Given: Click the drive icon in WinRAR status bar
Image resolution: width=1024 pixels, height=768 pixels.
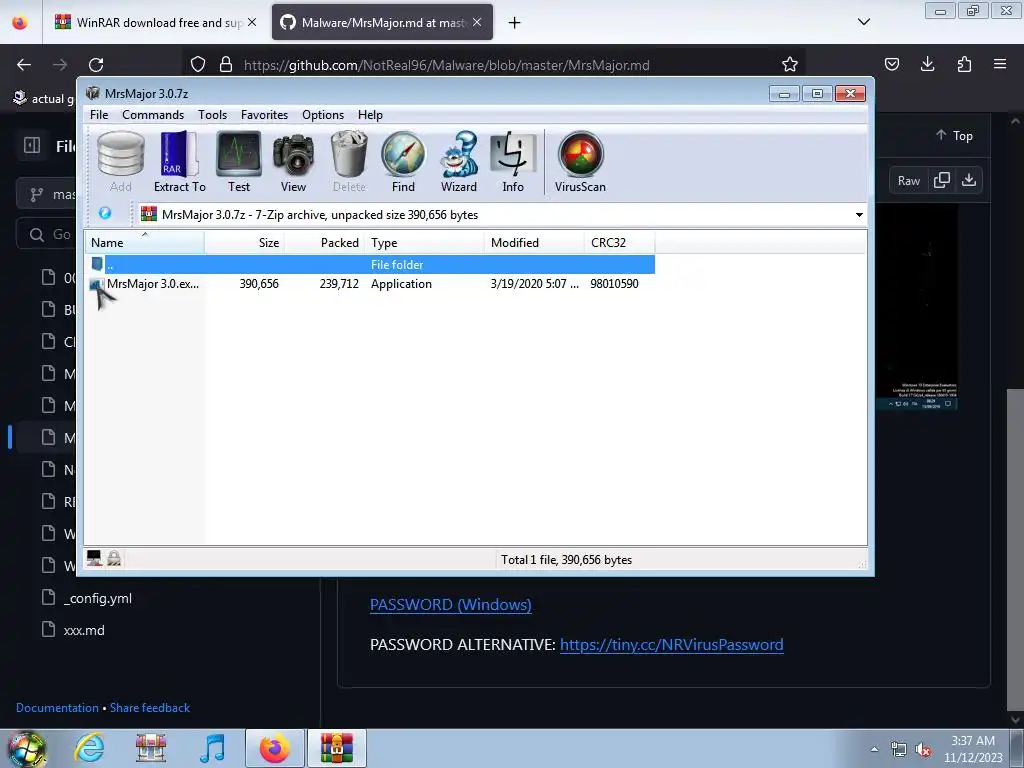Looking at the screenshot, I should pos(94,558).
